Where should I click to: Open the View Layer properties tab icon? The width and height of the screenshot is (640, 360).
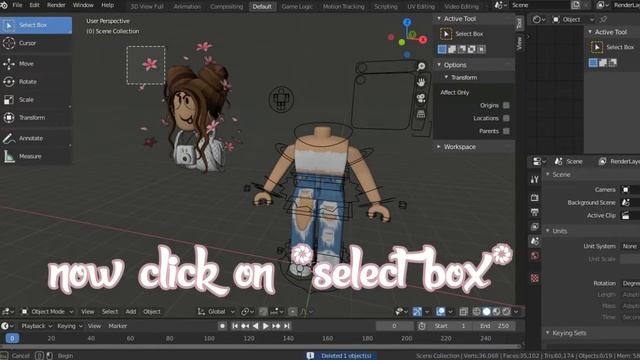coord(535,227)
